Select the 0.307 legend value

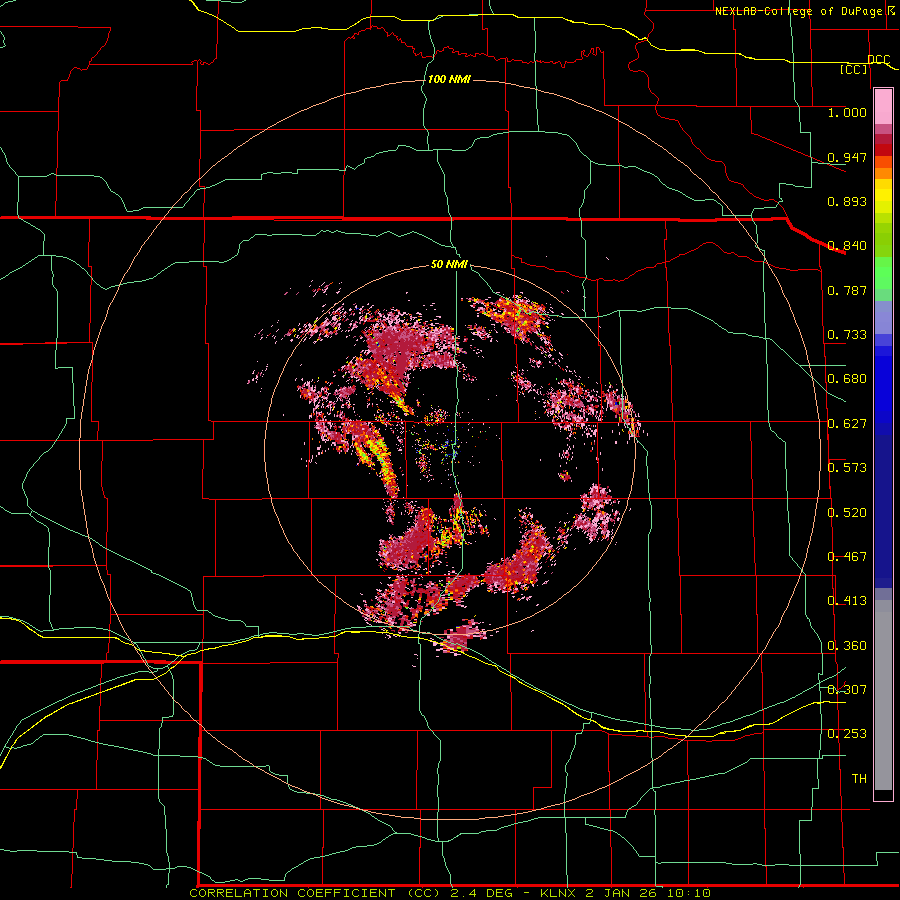[847, 689]
